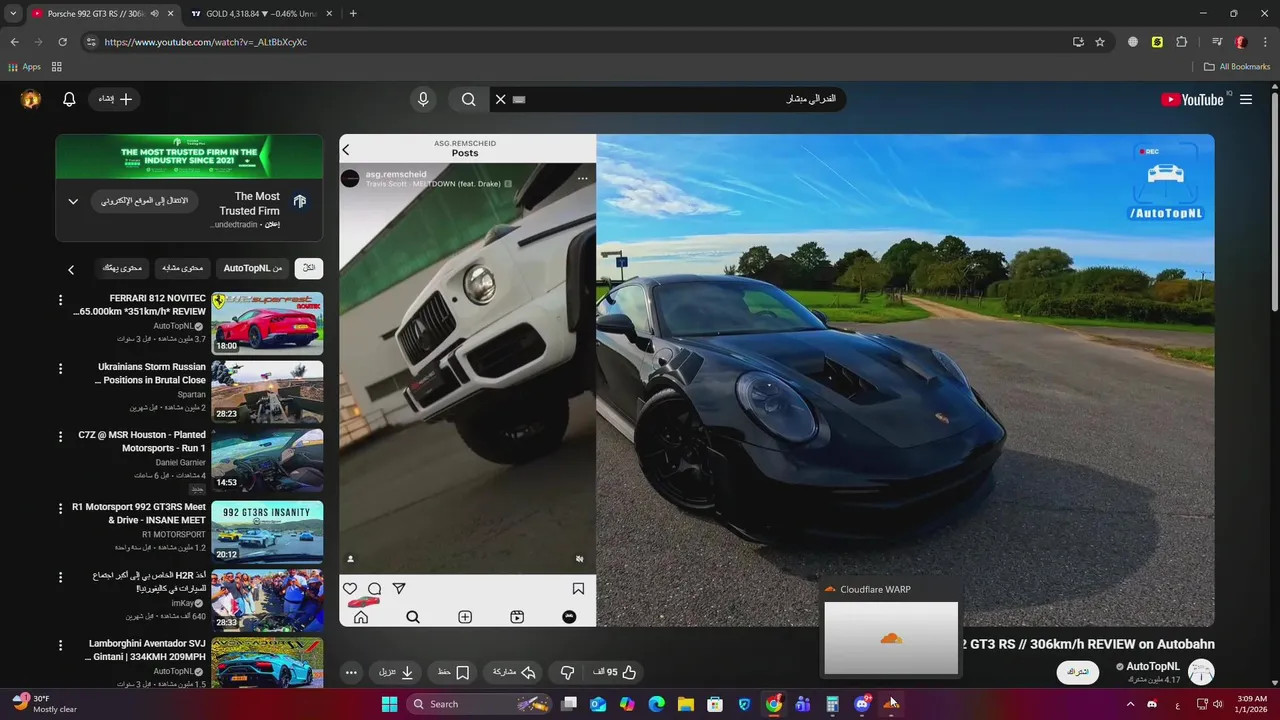Viewport: 1280px width, 720px height.
Task: Select the 'محتوى مشابه' related chip
Action: (x=182, y=268)
